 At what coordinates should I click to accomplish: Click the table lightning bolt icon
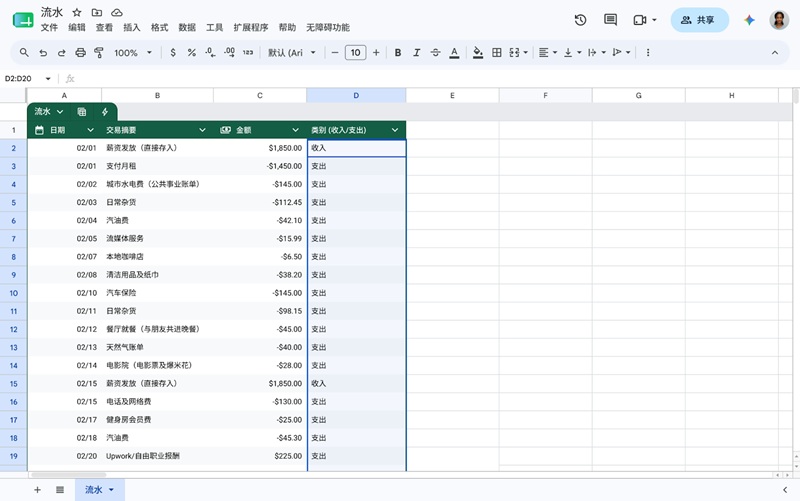(x=105, y=112)
